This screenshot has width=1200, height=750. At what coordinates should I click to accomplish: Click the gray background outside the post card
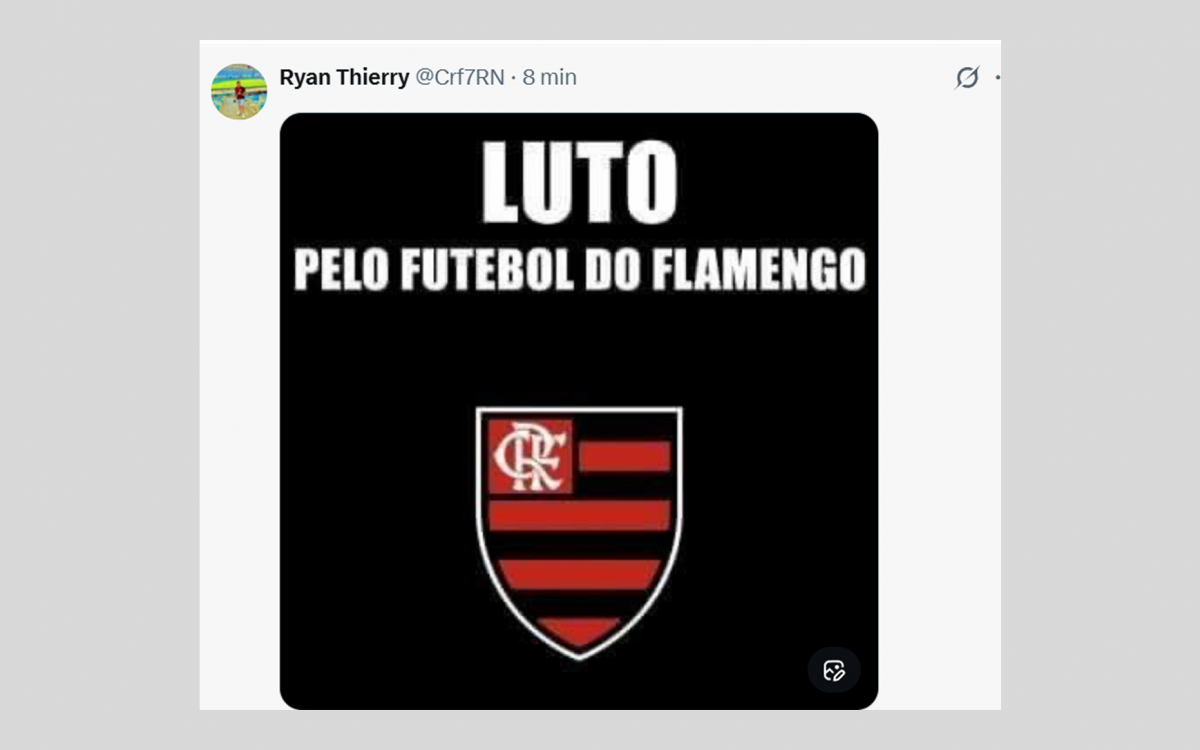click(x=100, y=400)
